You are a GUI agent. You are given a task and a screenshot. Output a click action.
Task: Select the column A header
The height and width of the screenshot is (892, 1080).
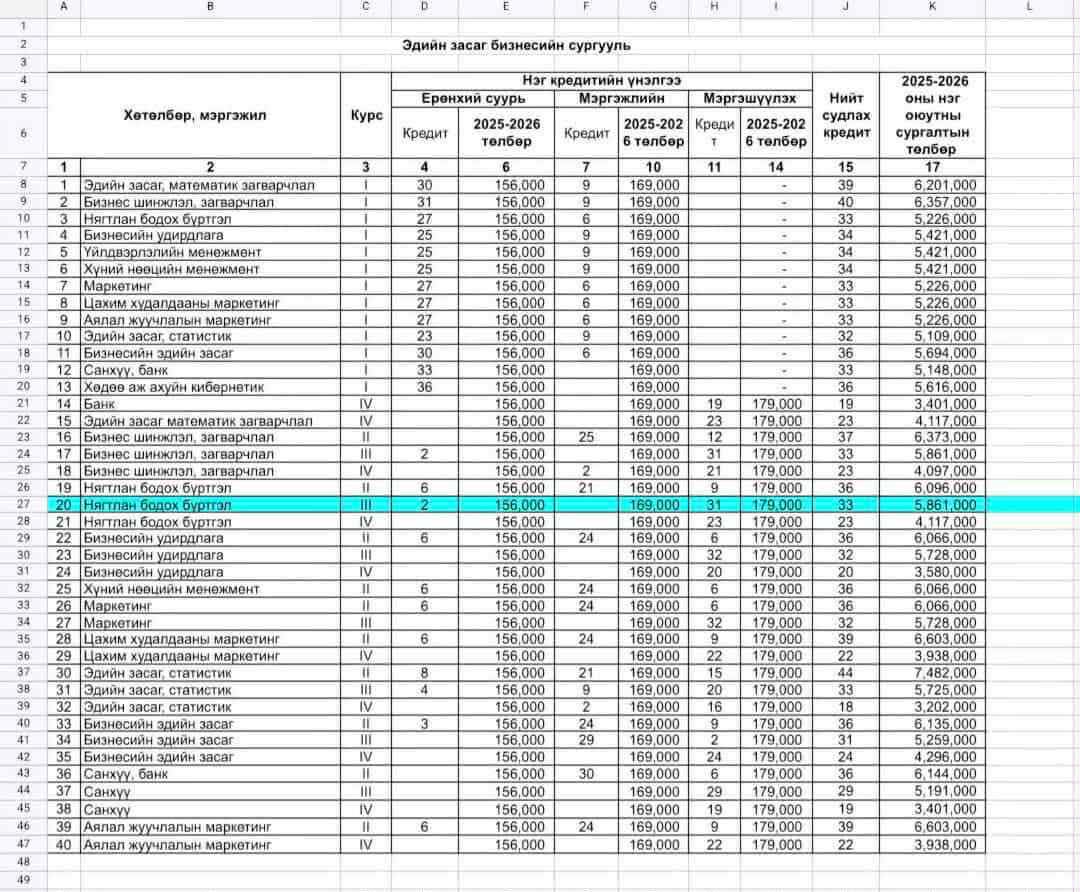(64, 6)
